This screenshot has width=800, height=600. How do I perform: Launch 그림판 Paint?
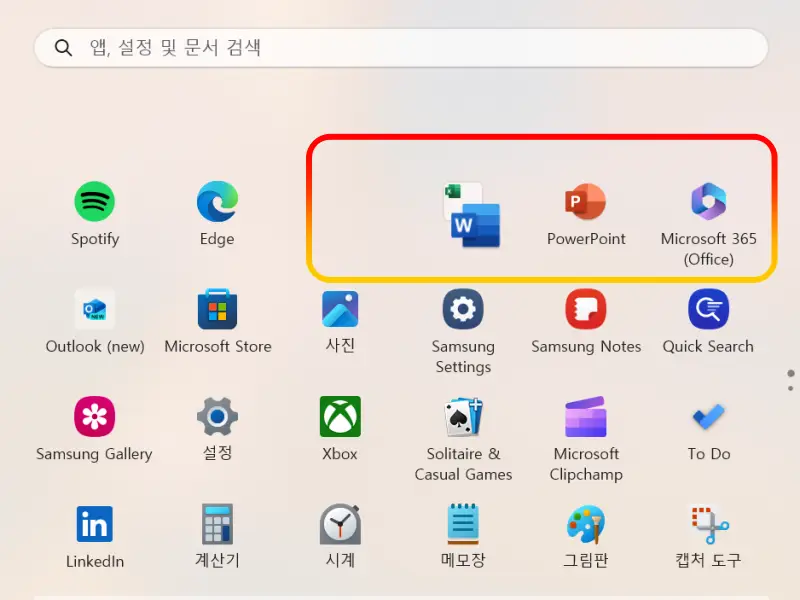pos(586,524)
